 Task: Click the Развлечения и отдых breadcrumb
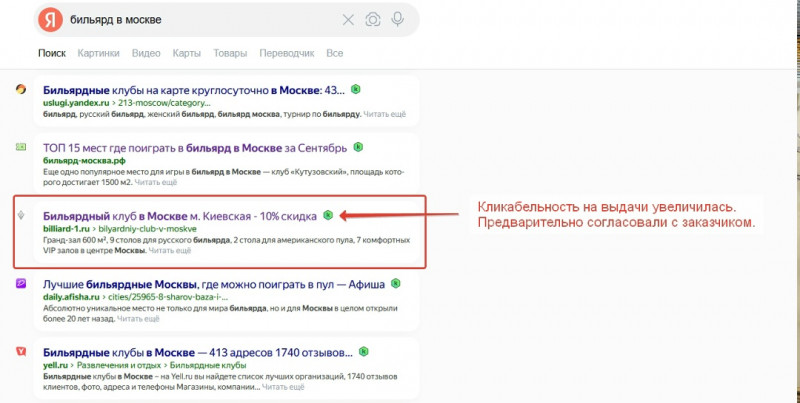[118, 365]
